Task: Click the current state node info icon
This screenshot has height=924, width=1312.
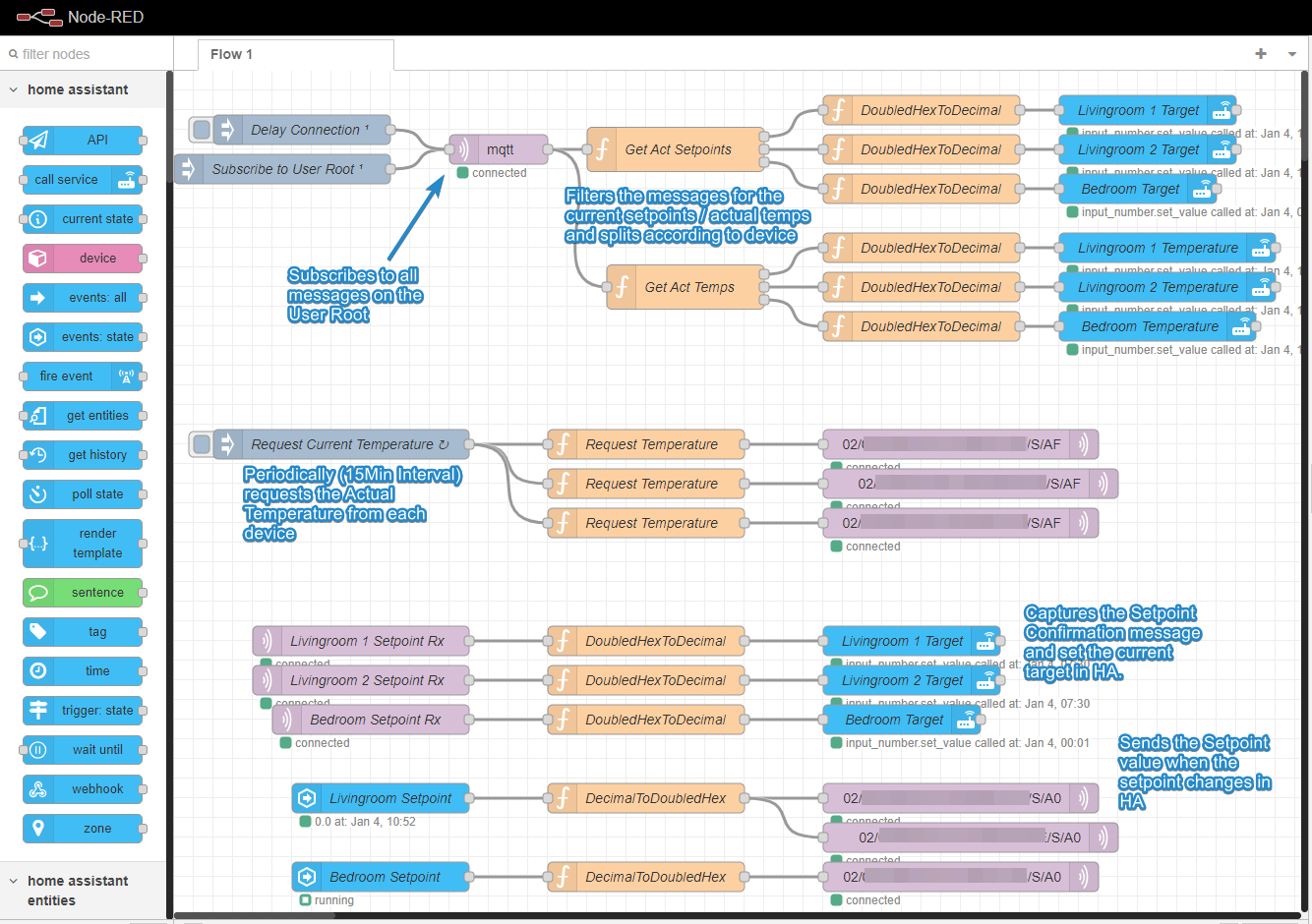Action: tap(38, 219)
